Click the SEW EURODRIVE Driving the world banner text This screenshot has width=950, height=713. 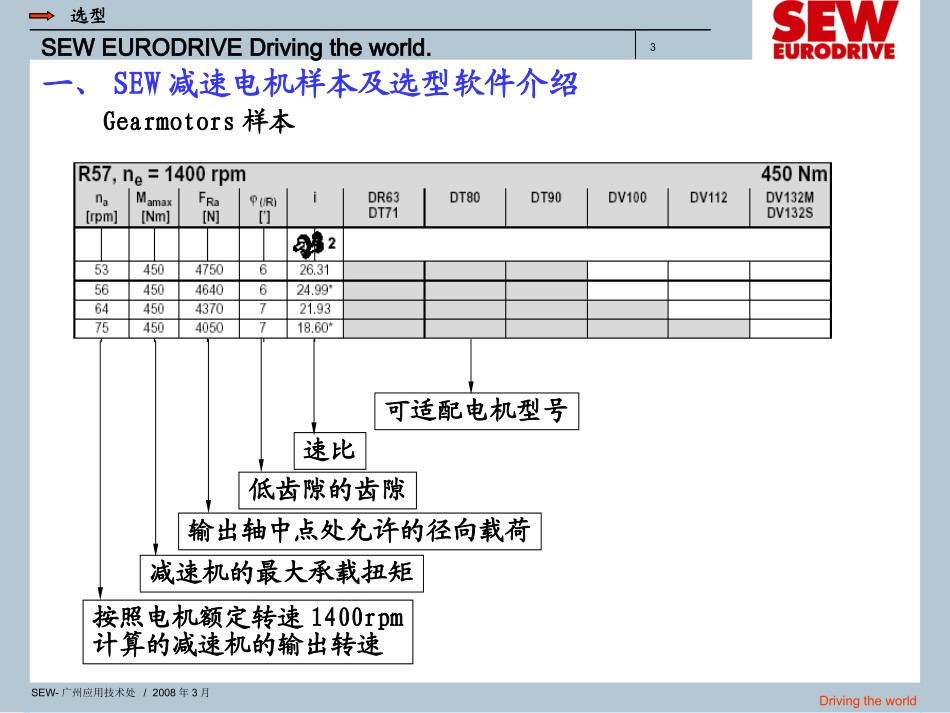pyautogui.click(x=236, y=47)
